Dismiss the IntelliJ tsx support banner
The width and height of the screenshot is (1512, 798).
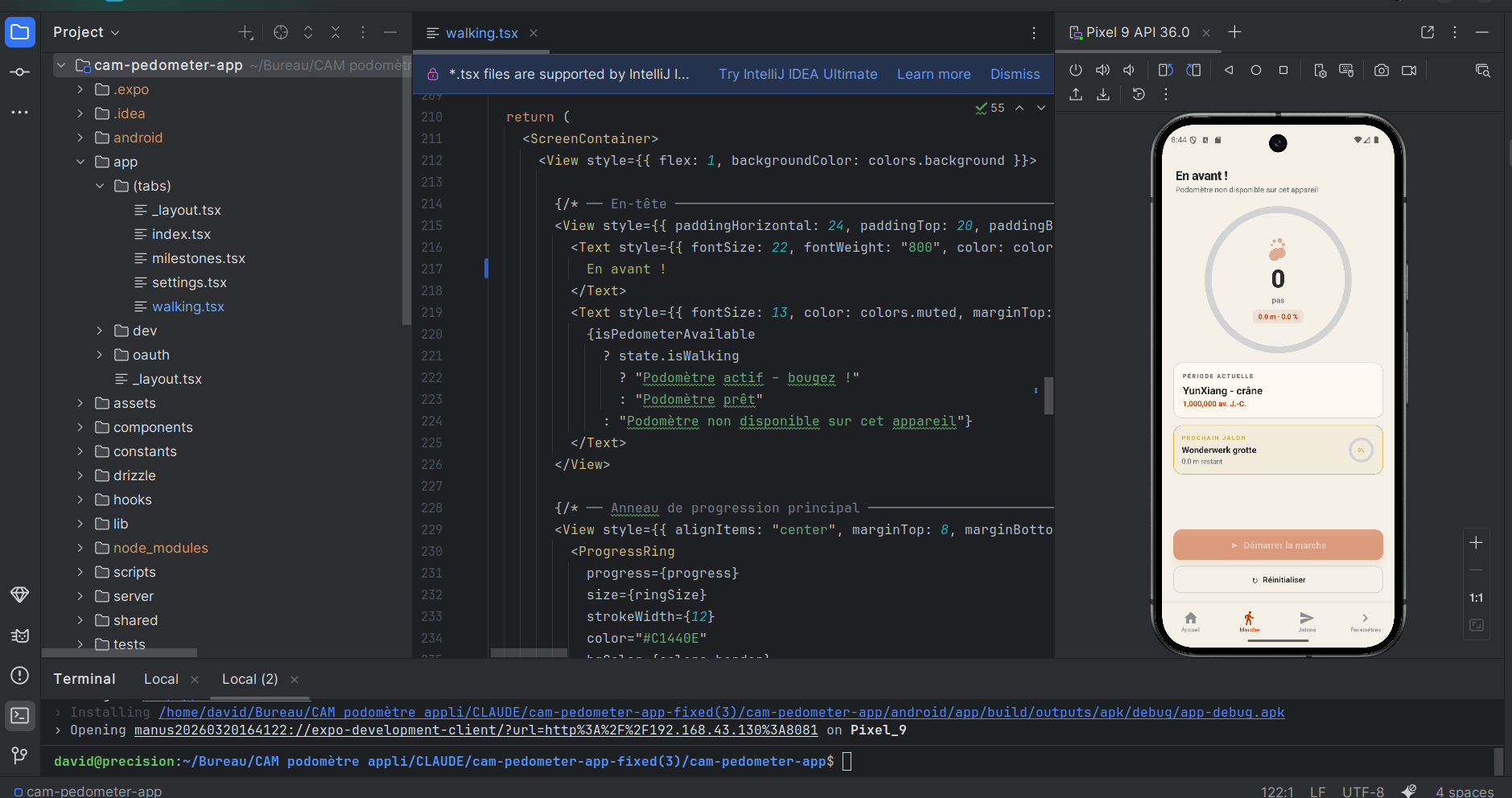pos(1015,74)
